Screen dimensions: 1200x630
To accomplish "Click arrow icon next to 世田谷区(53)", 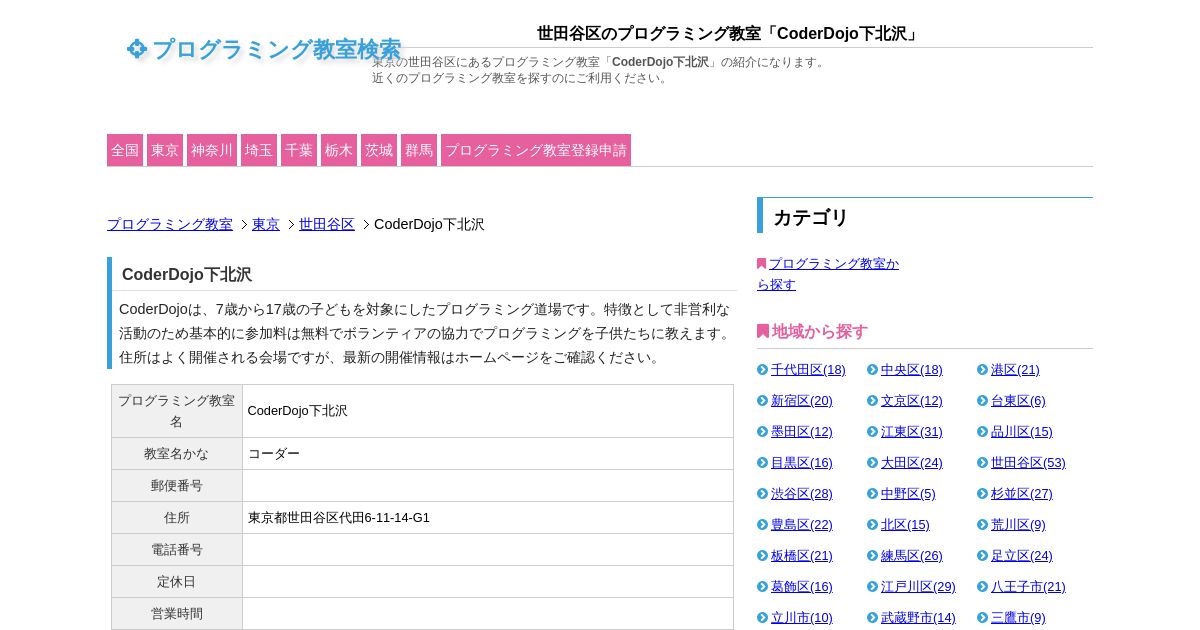I will pos(983,463).
